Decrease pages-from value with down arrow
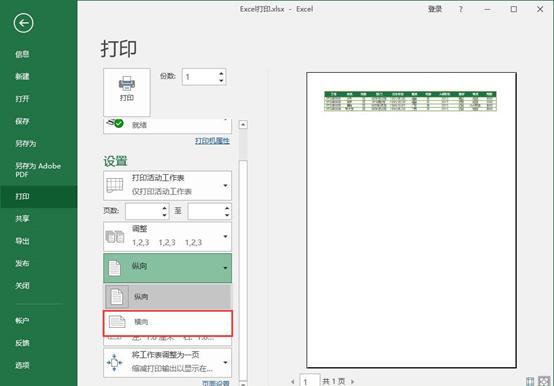Viewport: 554px width, 386px height. click(x=165, y=215)
